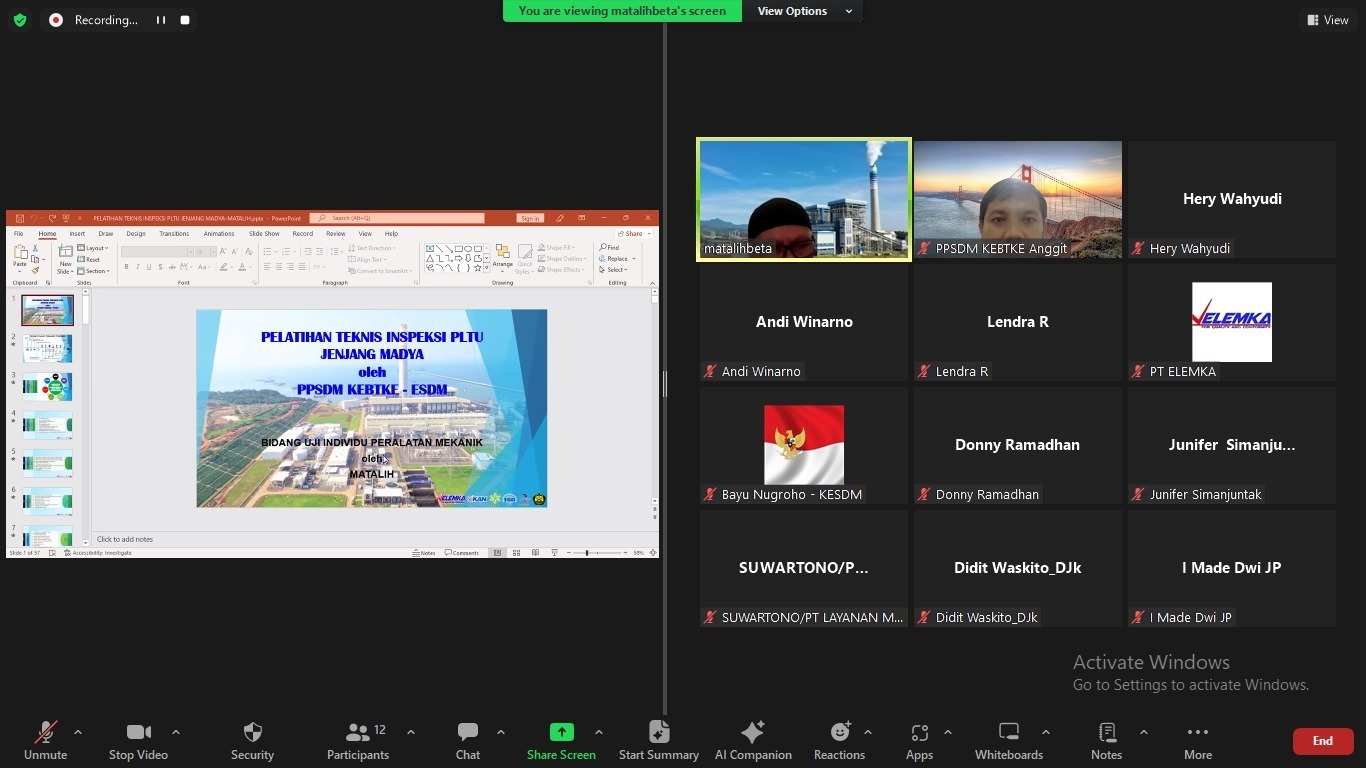Screen dimensions: 1366x768
Task: Open the More options menu
Action: (x=1197, y=740)
